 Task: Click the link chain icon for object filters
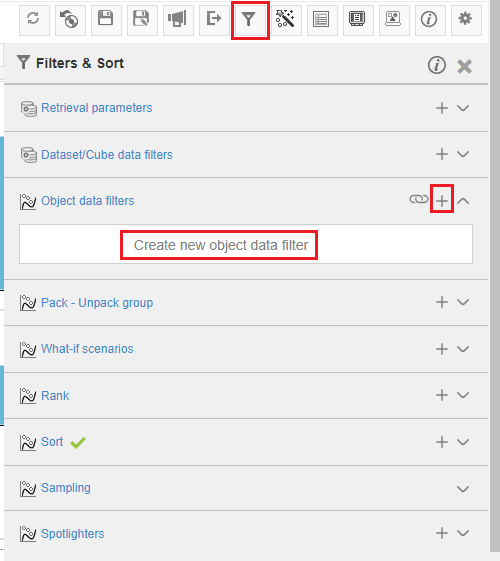(x=418, y=199)
